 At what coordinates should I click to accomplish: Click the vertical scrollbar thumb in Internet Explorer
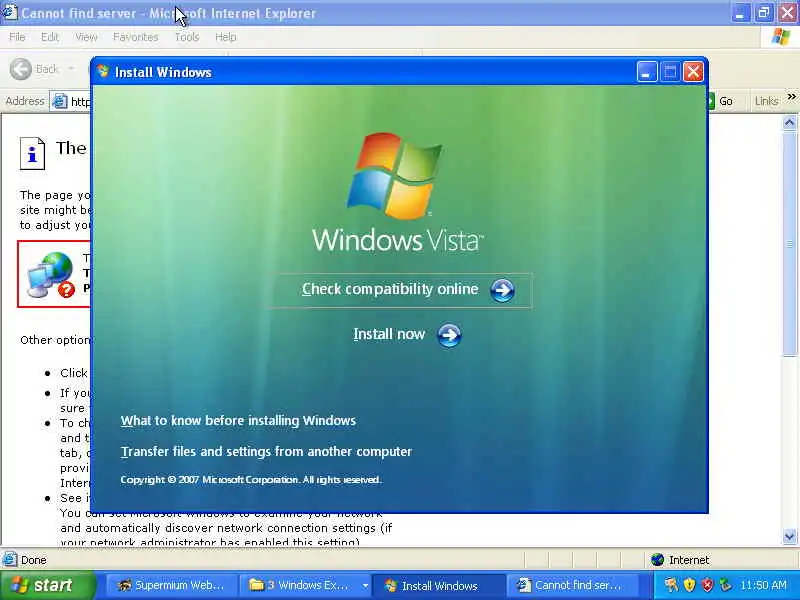[x=789, y=244]
